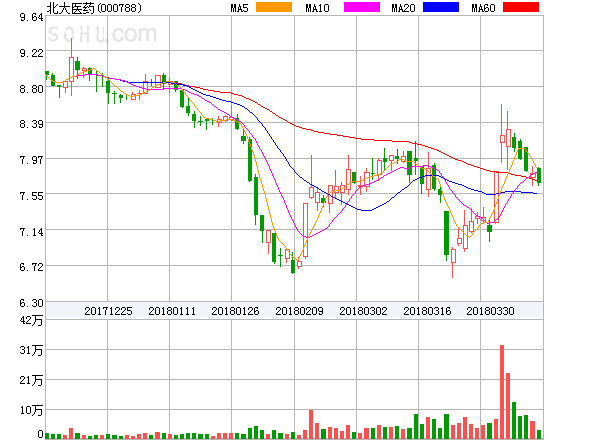Click the 8.80 price axis label
Viewport: 600px width, 440px height.
(31, 89)
